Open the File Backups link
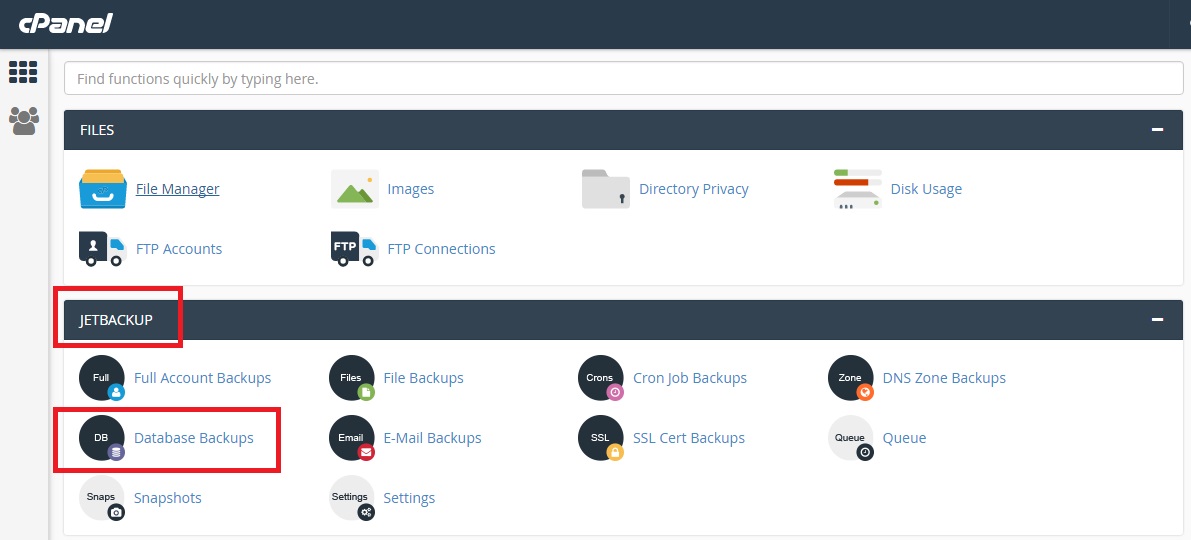Viewport: 1191px width, 540px height. point(424,377)
